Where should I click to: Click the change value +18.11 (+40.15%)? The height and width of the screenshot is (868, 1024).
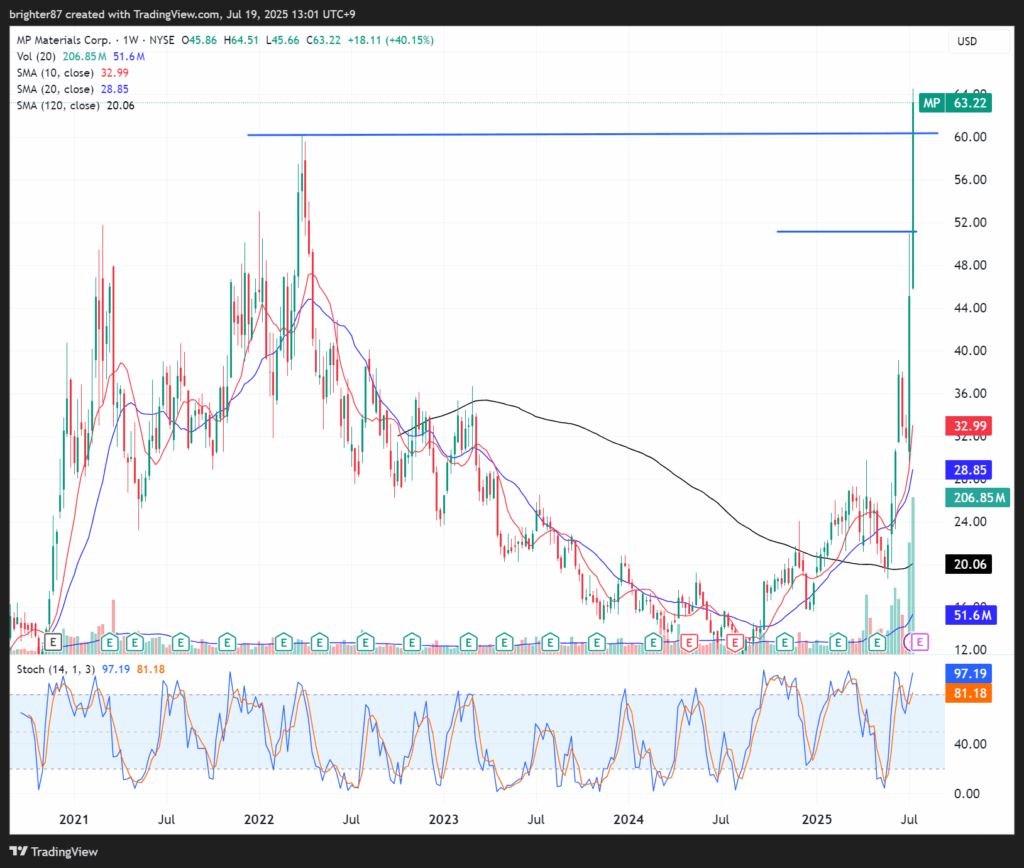pos(391,40)
